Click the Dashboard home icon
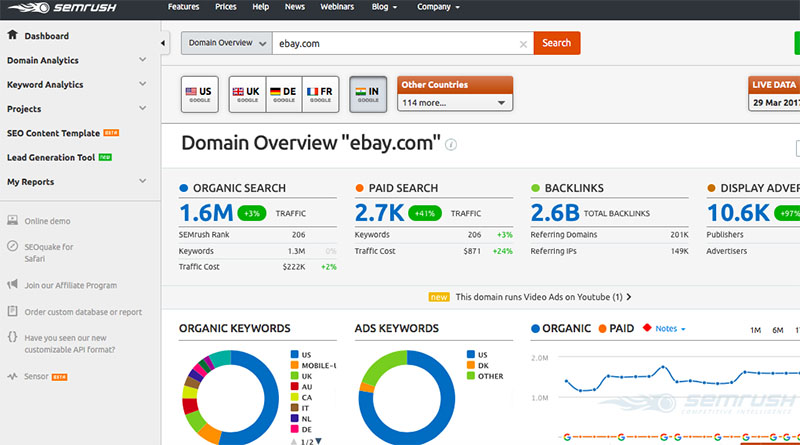Image resolution: width=800 pixels, height=445 pixels. 13,36
